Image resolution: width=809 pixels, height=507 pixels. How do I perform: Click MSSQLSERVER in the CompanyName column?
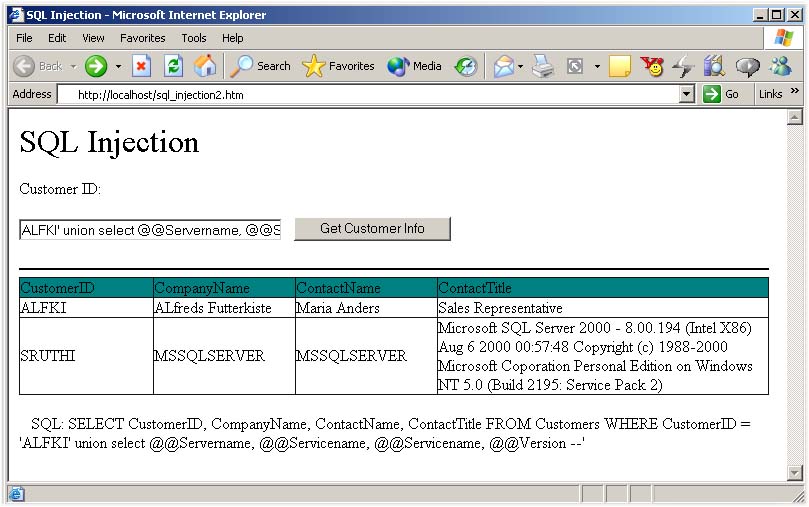pyautogui.click(x=224, y=356)
